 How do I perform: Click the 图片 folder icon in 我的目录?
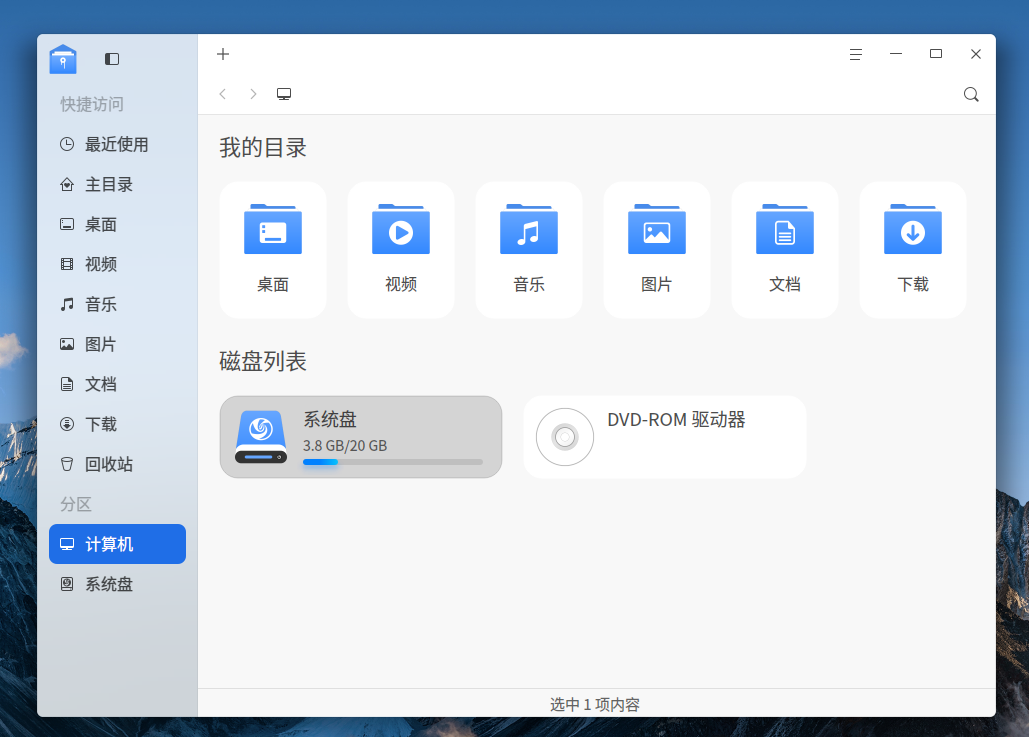click(x=657, y=229)
